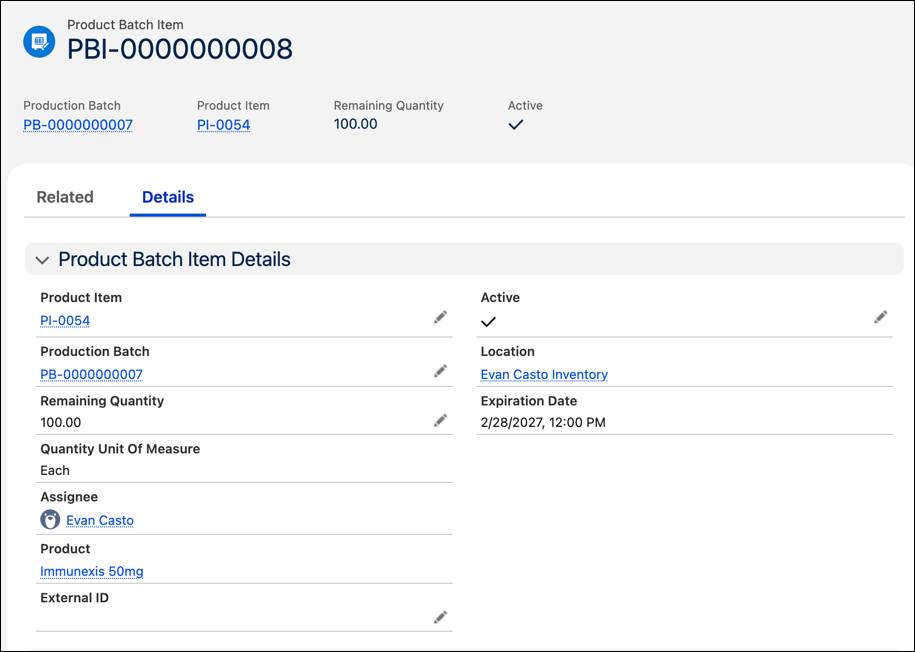
Task: Open the Evan Casto assignee link
Action: click(100, 520)
